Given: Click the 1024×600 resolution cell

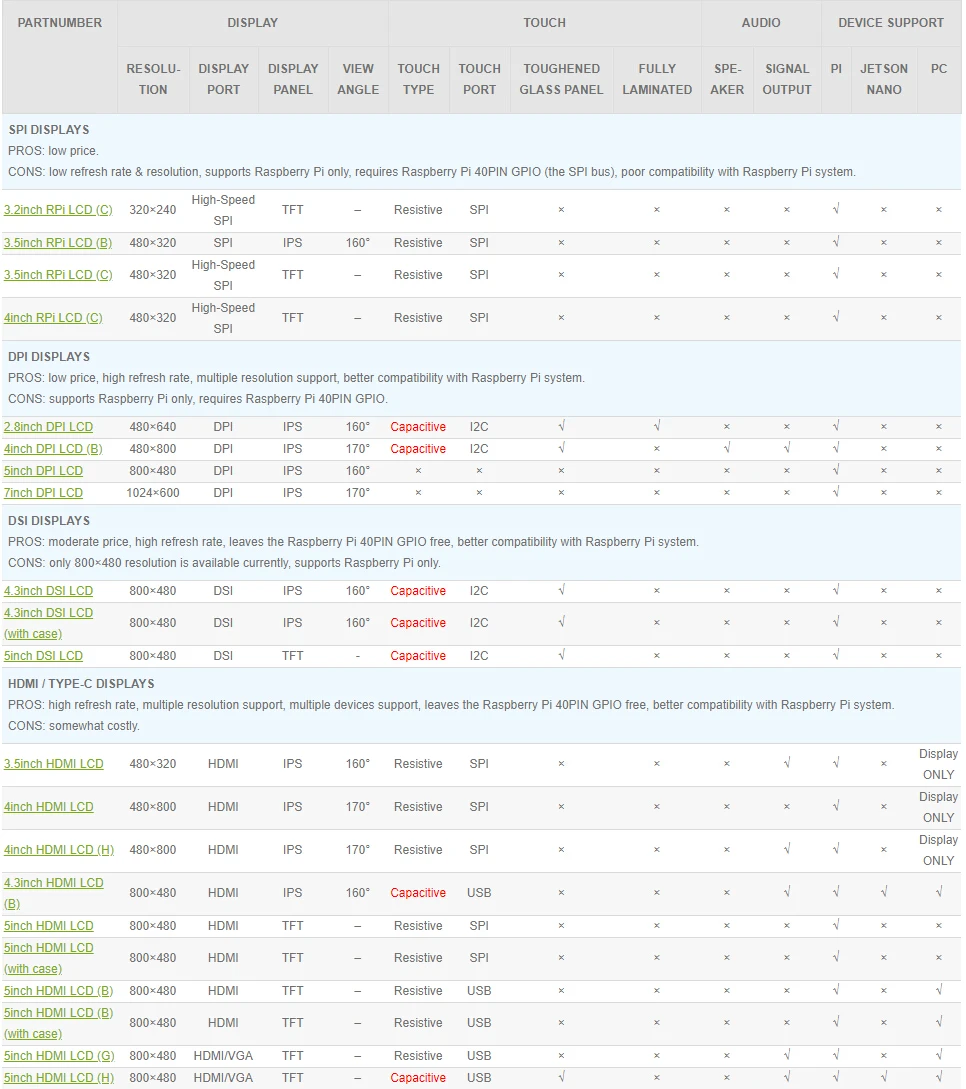Looking at the screenshot, I should coord(153,493).
